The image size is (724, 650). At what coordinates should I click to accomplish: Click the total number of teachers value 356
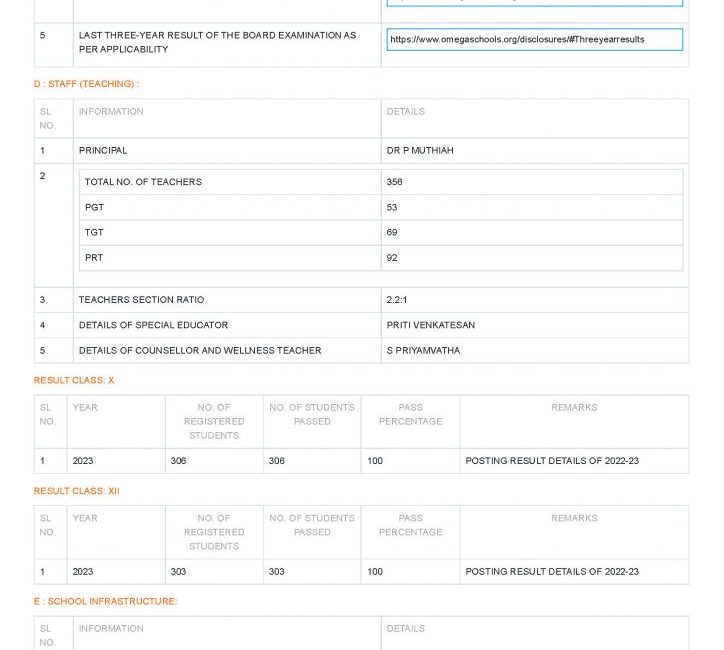(395, 183)
